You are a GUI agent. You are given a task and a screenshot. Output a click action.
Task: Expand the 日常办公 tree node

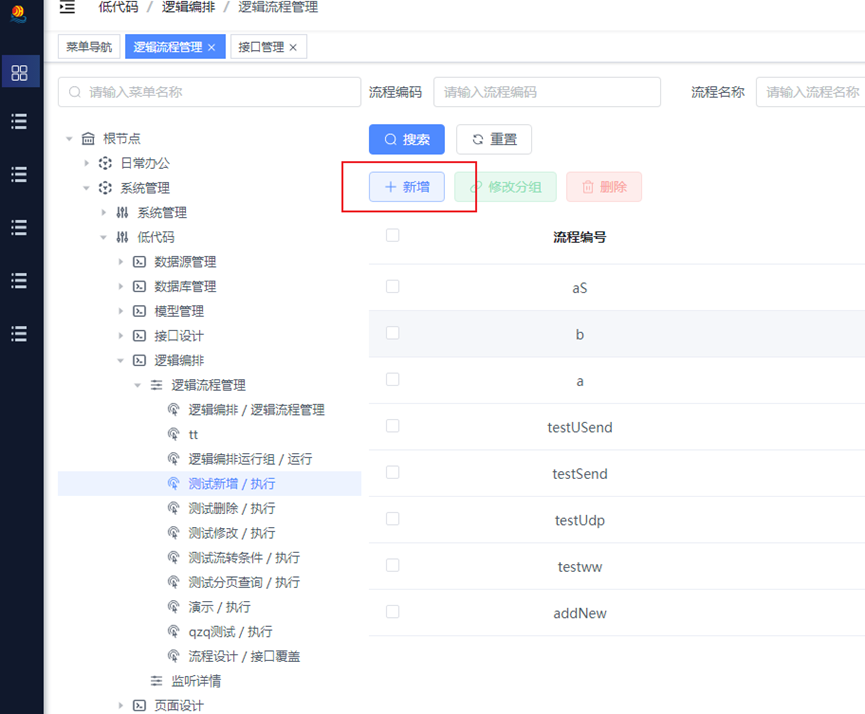pyautogui.click(x=86, y=163)
